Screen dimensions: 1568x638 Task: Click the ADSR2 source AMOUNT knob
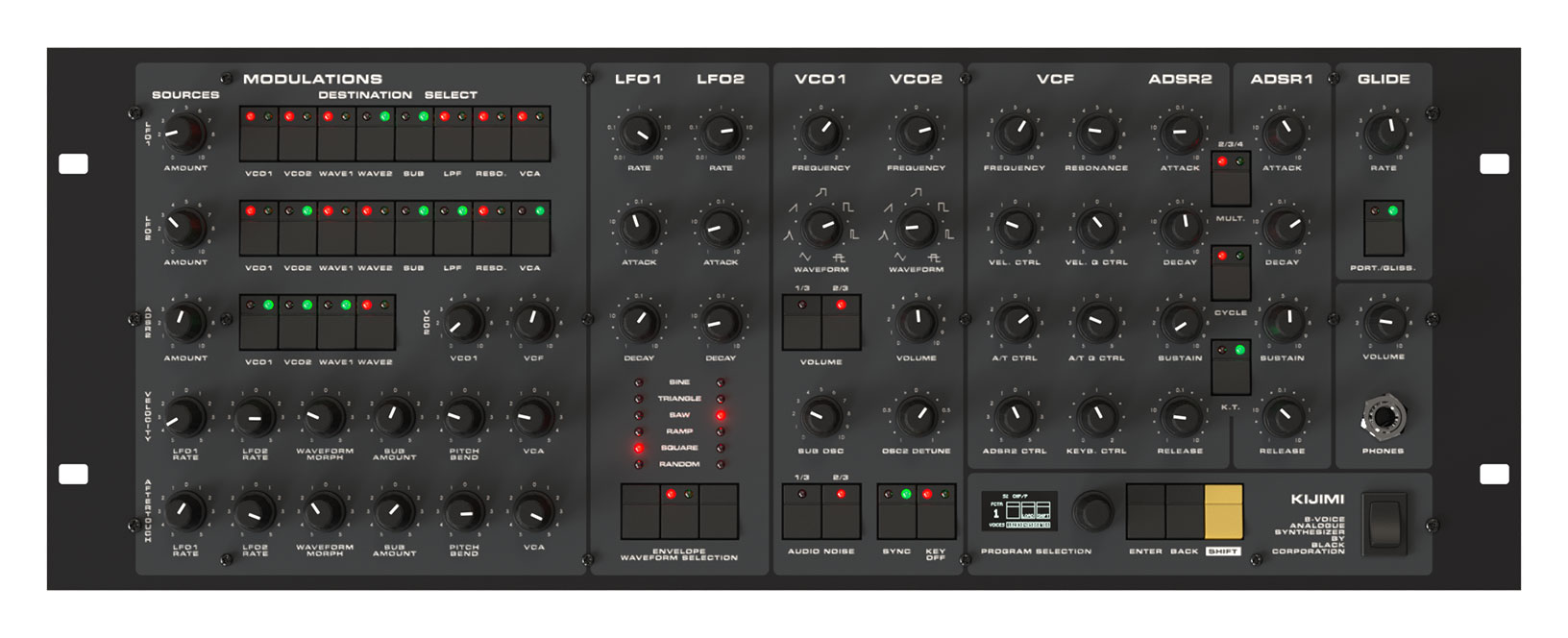184,323
